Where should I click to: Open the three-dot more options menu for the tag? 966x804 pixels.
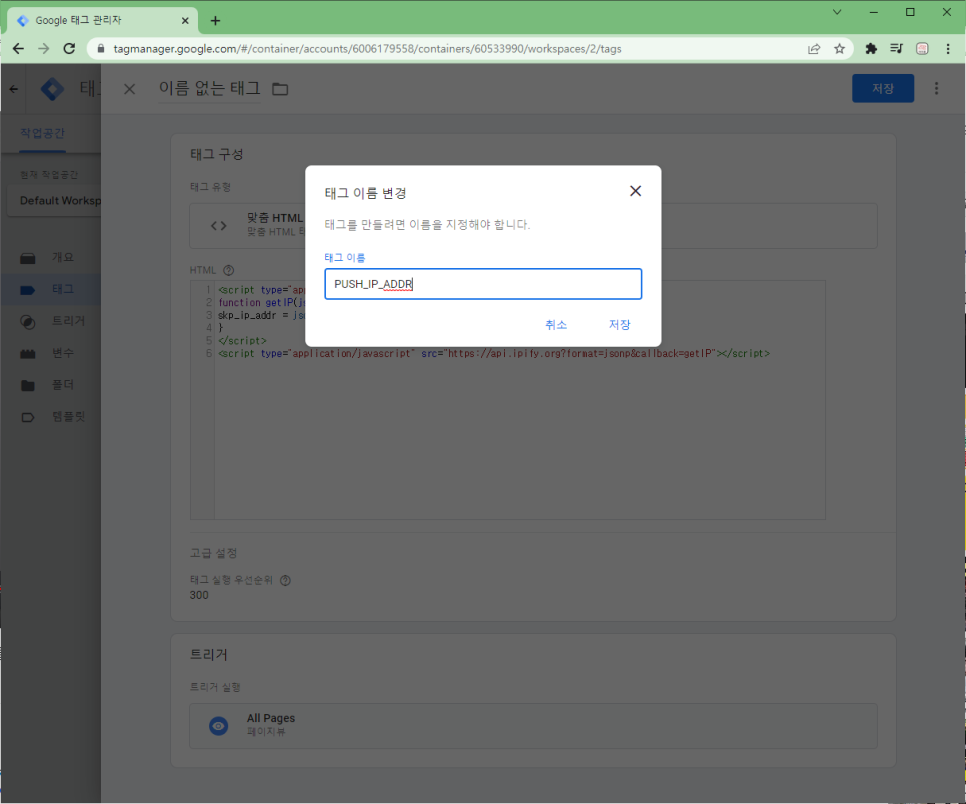pyautogui.click(x=936, y=89)
